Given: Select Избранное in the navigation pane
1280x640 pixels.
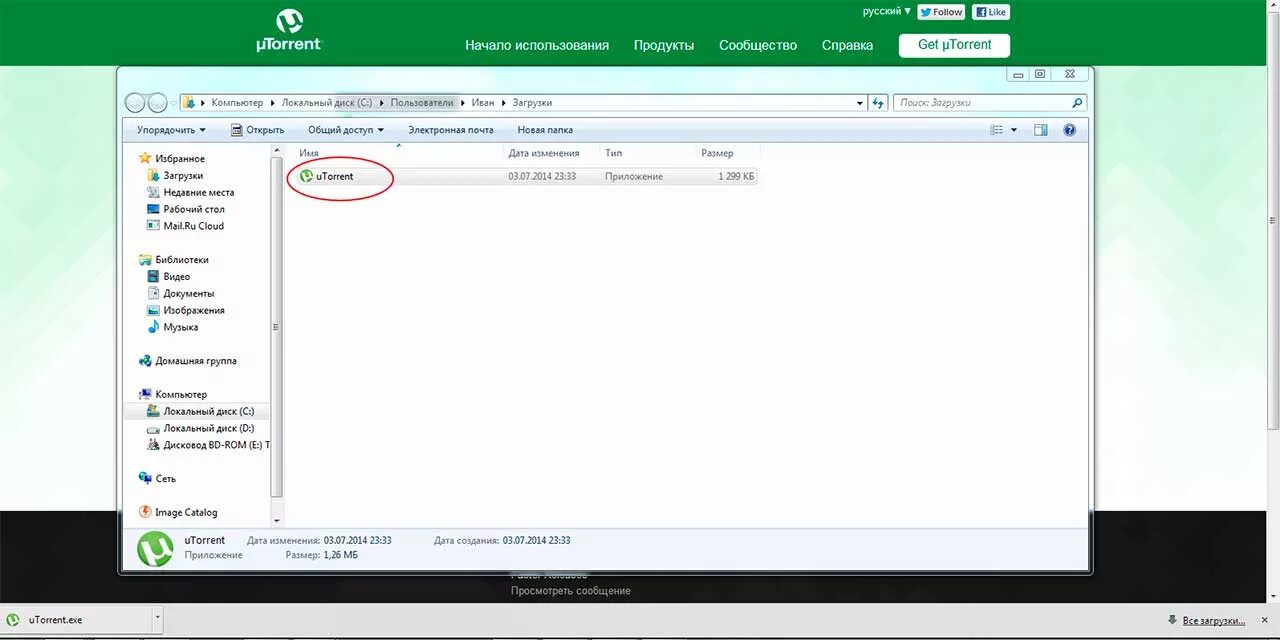Looking at the screenshot, I should (180, 159).
